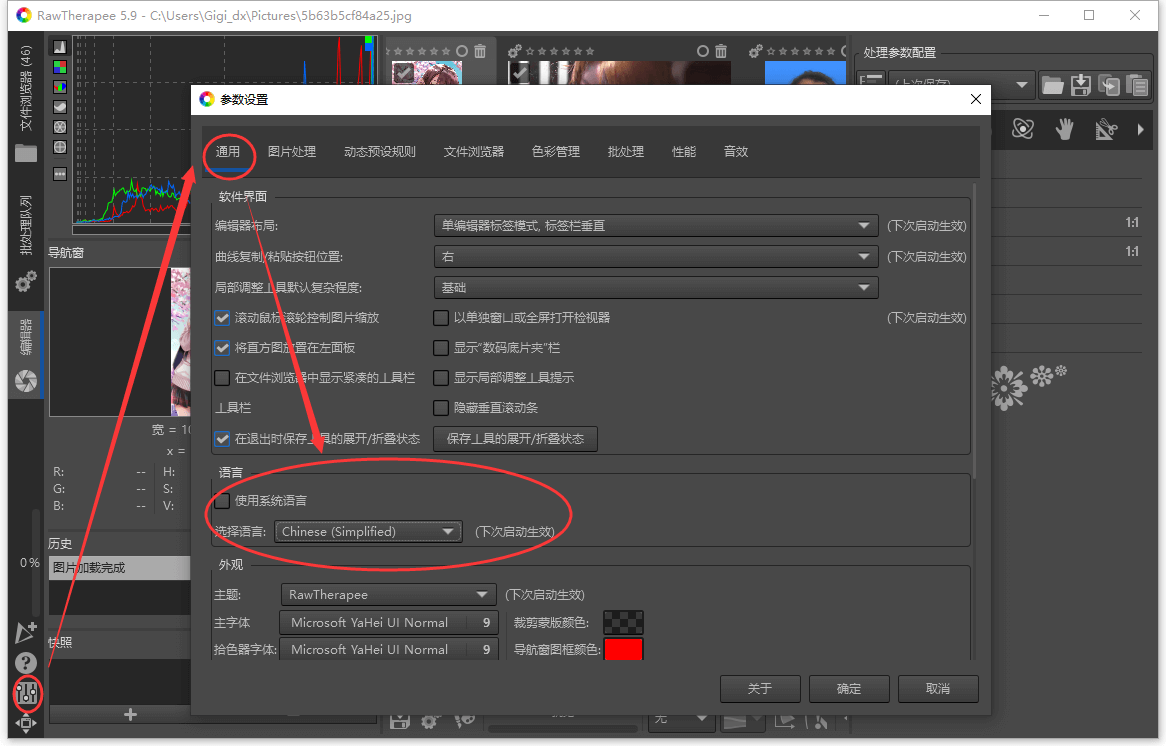The height and width of the screenshot is (746, 1166).
Task: Select the histogram display mode icon
Action: [x=59, y=47]
